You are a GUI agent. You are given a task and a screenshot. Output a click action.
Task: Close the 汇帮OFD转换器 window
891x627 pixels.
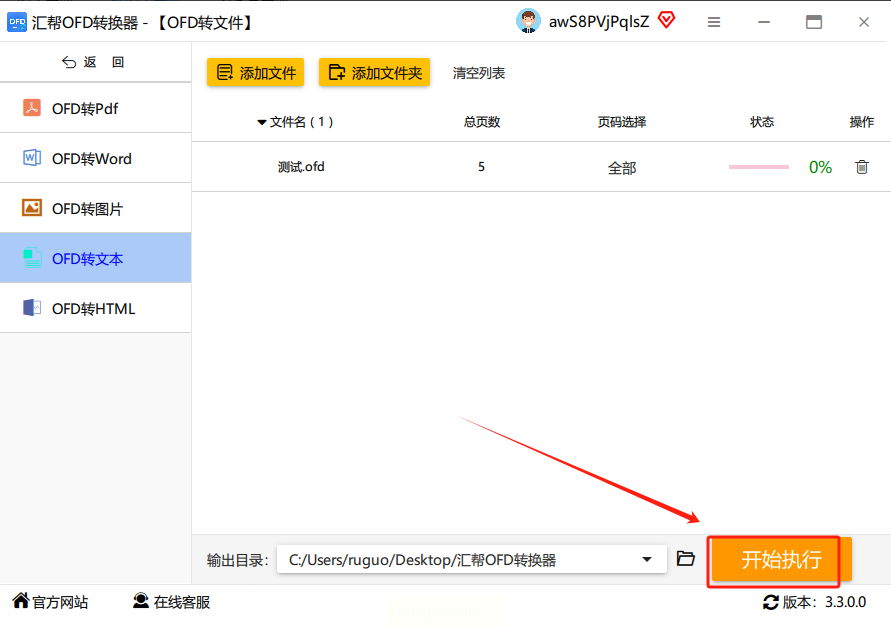[x=864, y=22]
